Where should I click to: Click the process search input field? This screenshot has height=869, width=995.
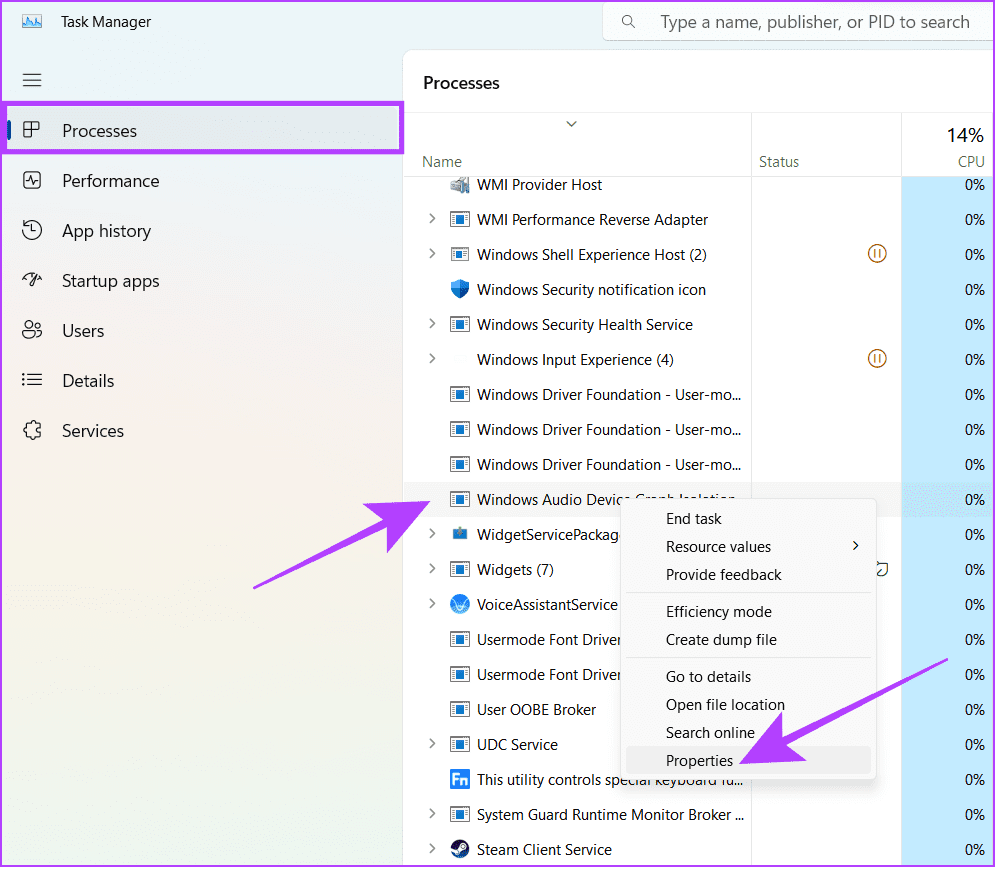800,22
